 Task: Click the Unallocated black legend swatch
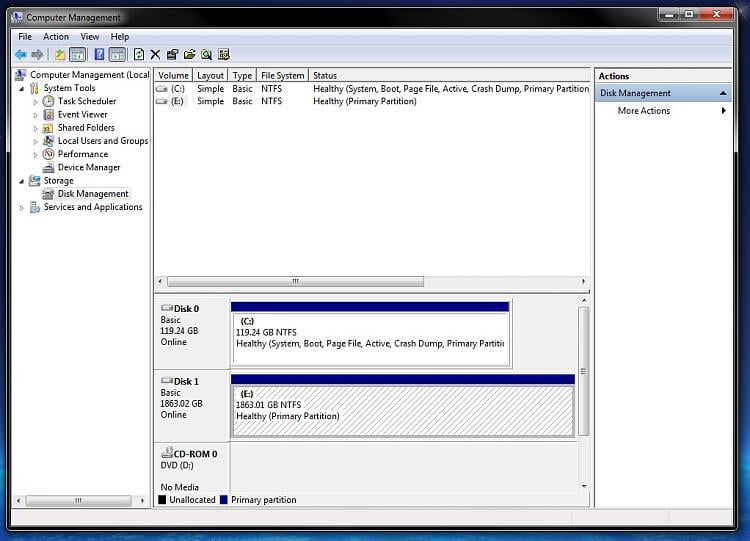pos(162,500)
